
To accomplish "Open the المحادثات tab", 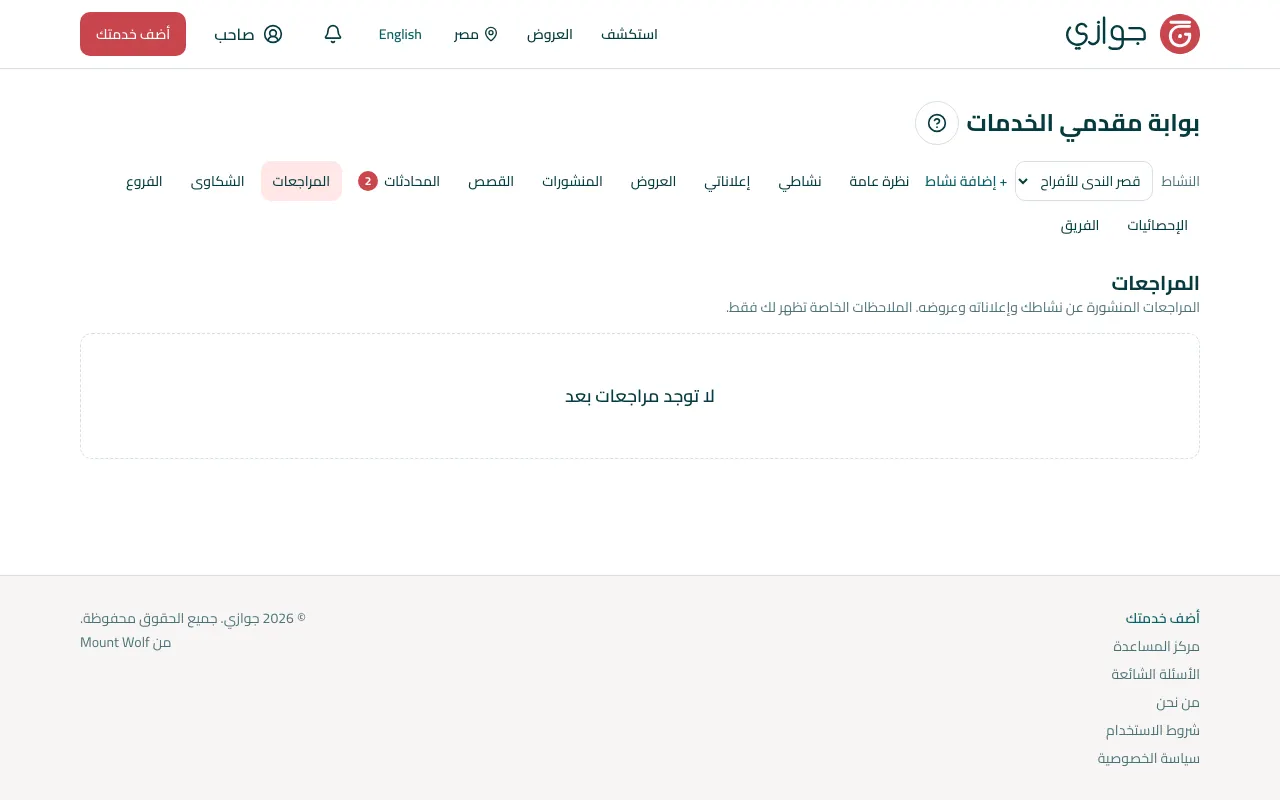I will (x=399, y=181).
